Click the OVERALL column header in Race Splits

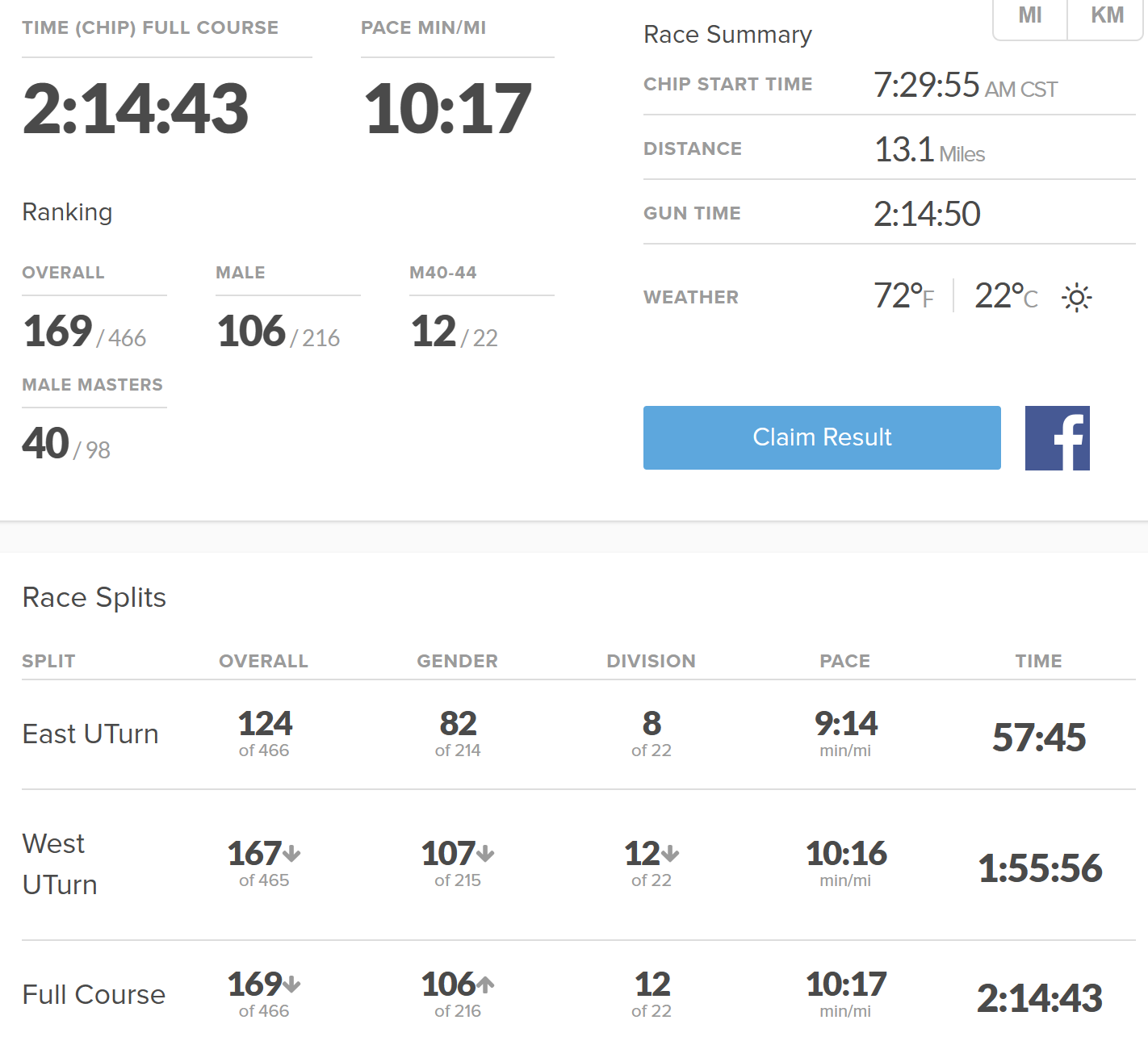pos(263,662)
